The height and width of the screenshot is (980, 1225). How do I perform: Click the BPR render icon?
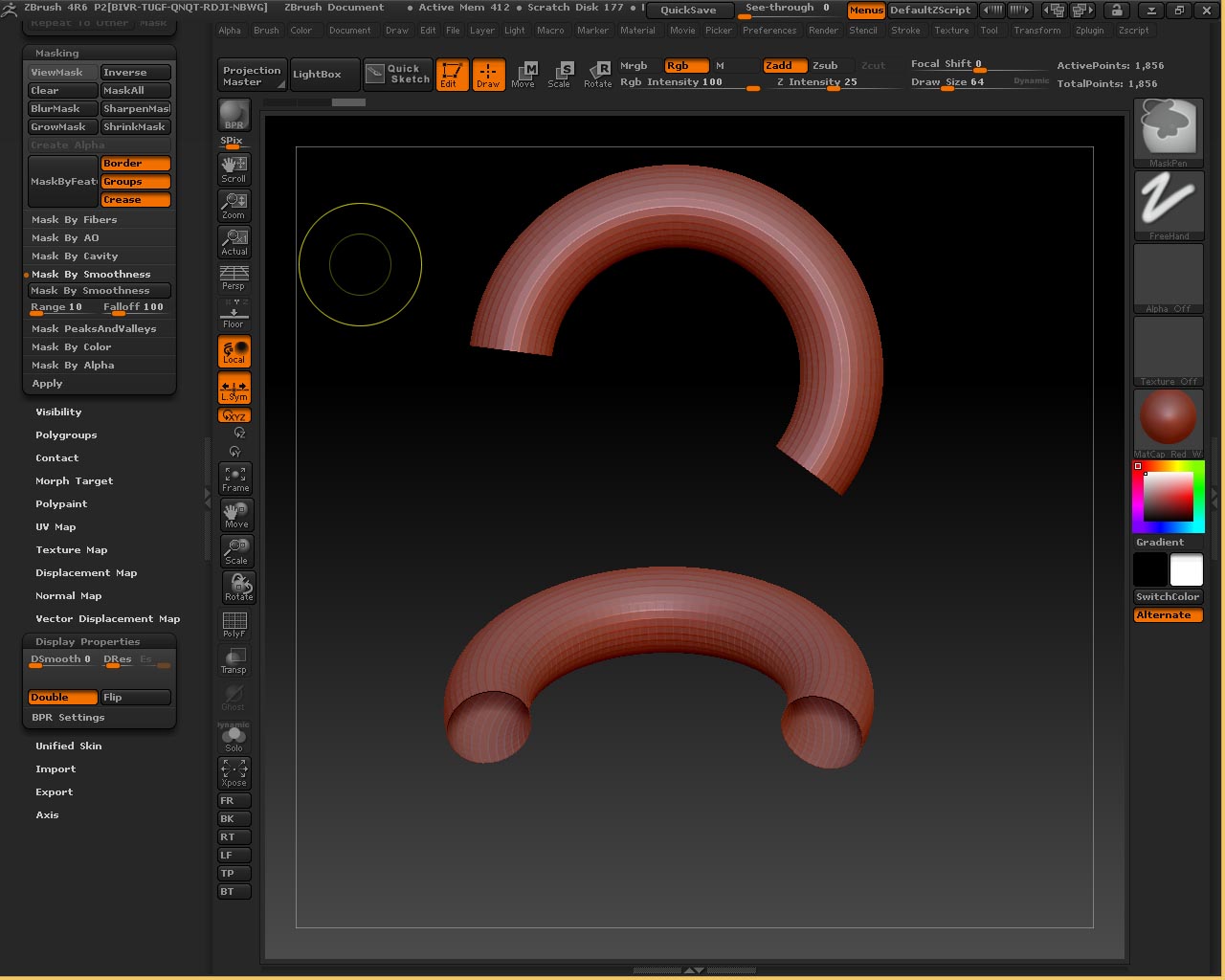tap(234, 115)
